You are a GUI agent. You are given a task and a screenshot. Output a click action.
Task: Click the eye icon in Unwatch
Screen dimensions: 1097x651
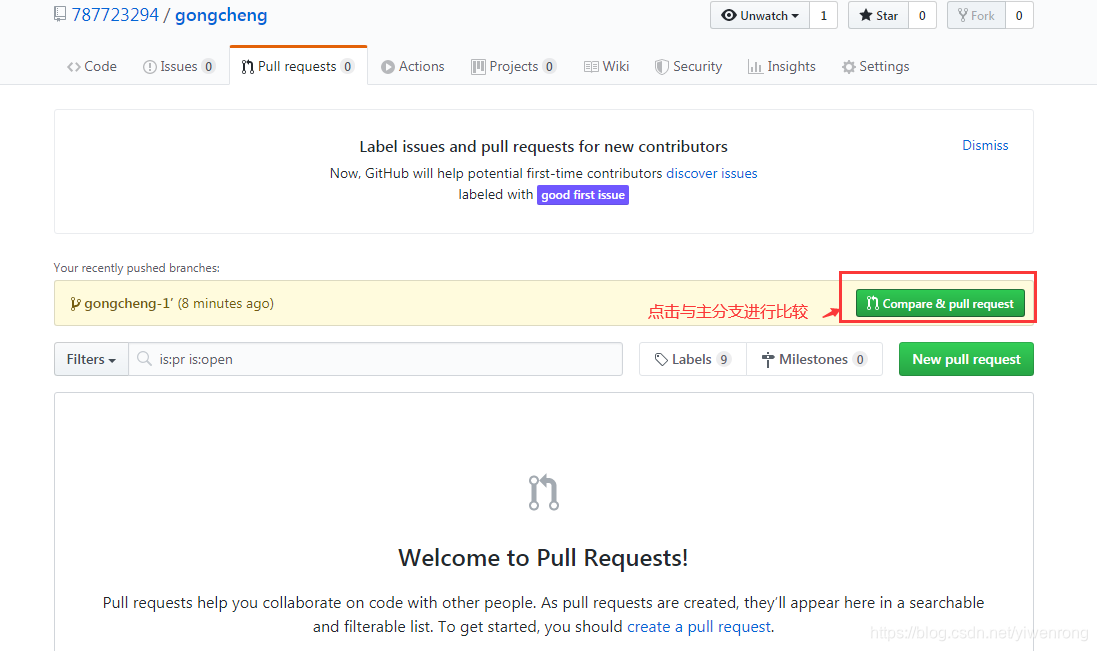(729, 15)
